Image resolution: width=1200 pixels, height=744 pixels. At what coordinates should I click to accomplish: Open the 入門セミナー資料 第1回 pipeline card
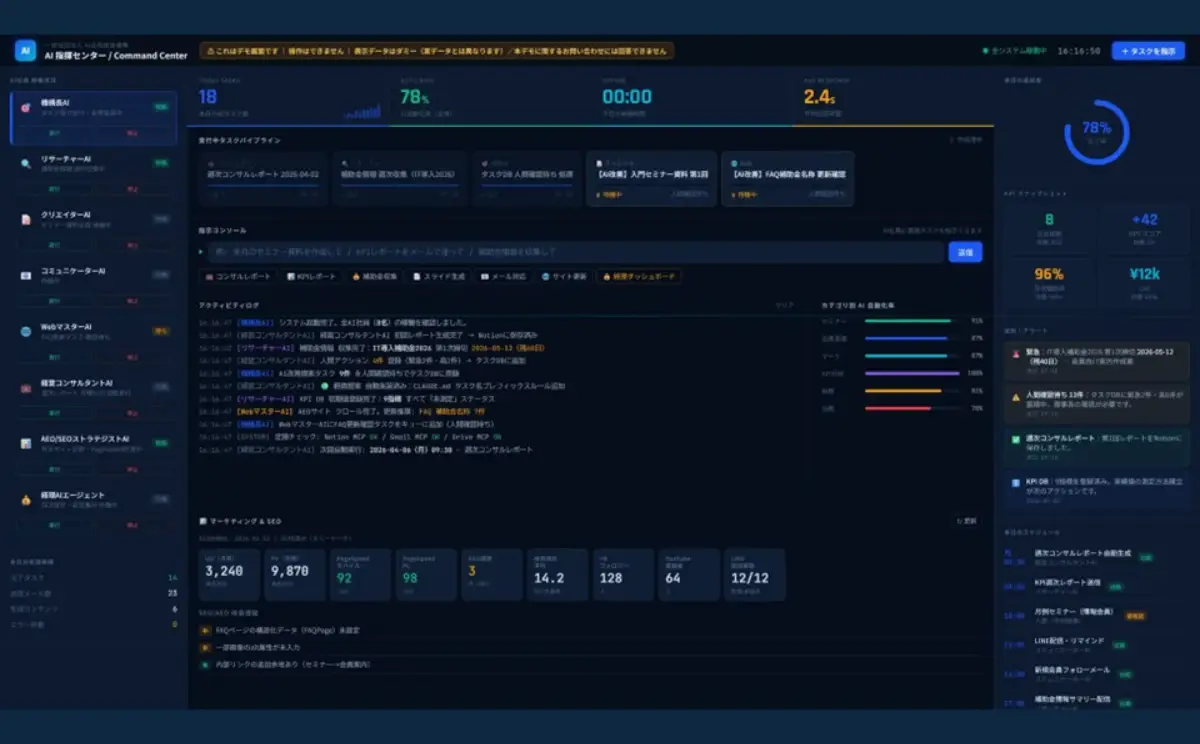point(651,179)
